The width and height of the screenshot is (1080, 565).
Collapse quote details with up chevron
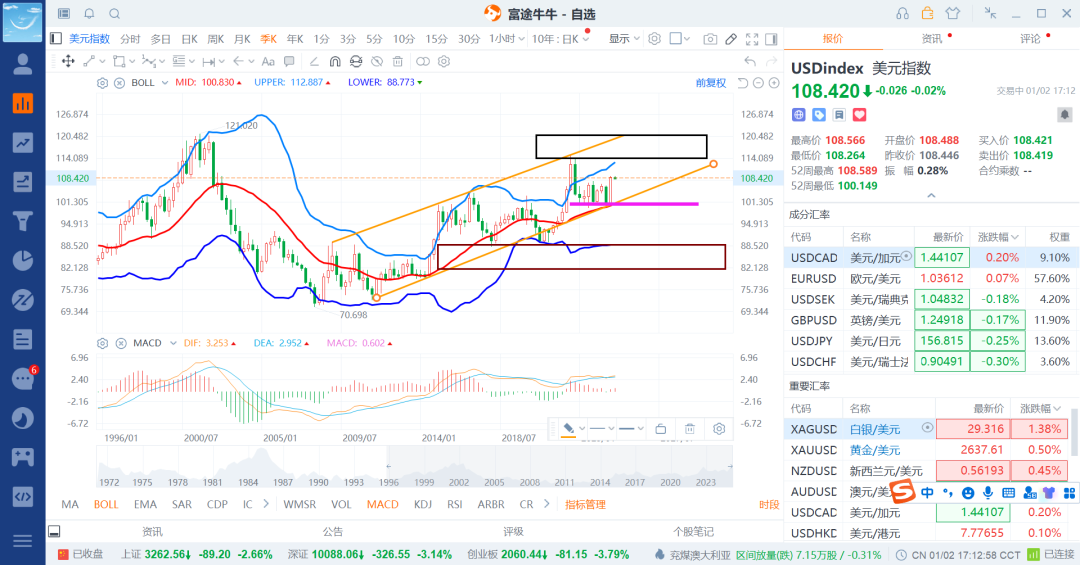[x=931, y=196]
